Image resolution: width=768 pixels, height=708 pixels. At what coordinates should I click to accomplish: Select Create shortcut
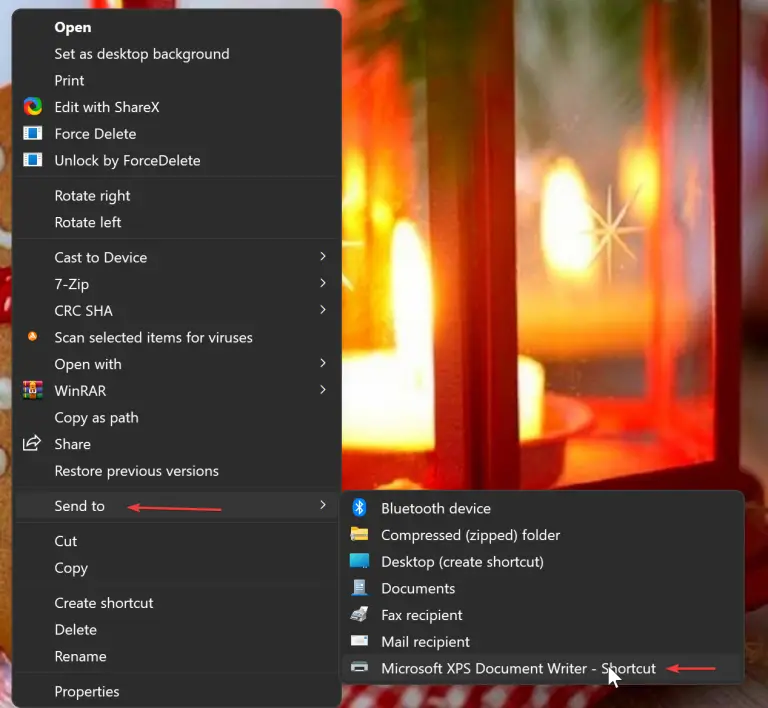[177, 603]
